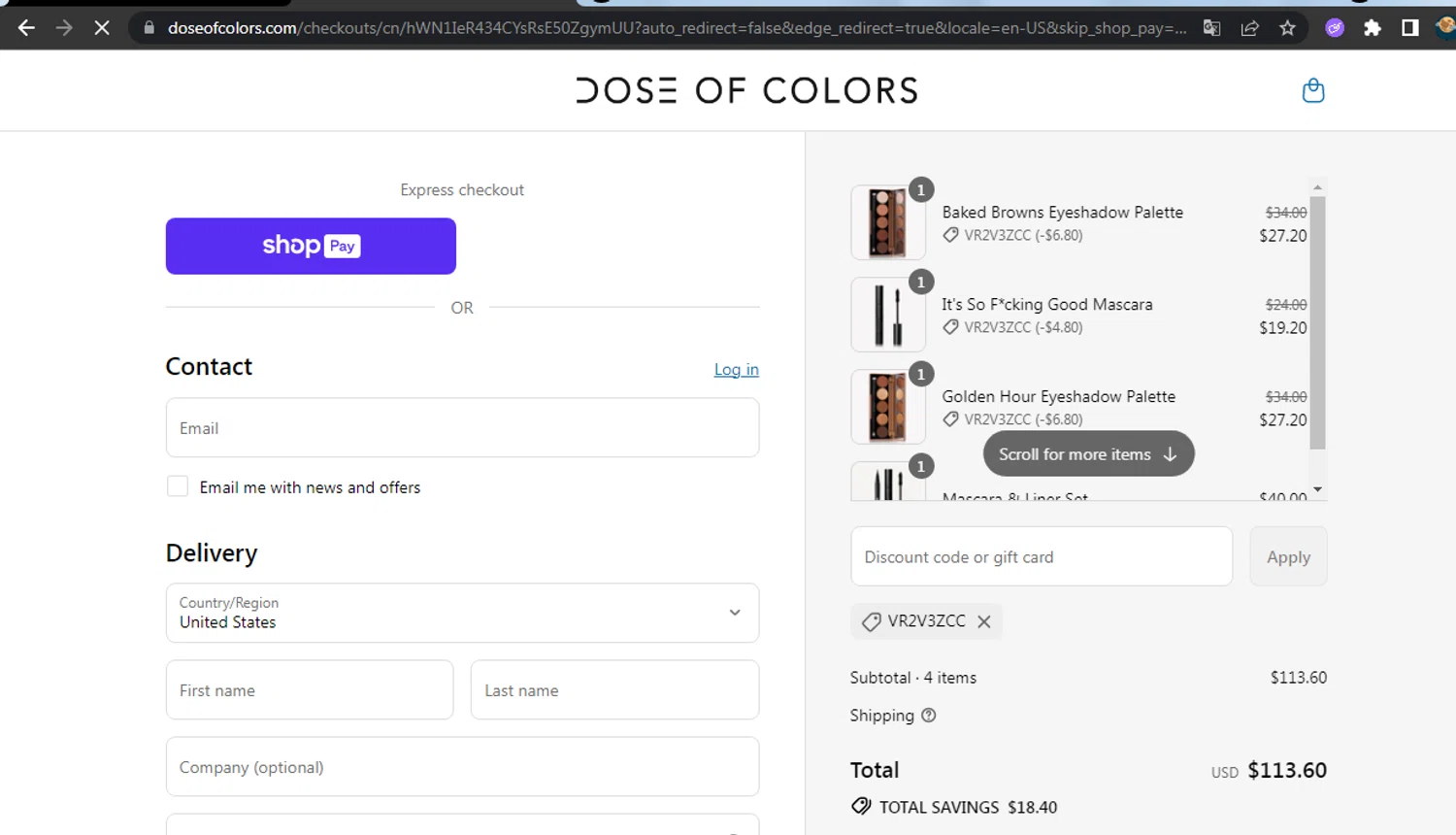Click the First name field
This screenshot has height=835, width=1456.
click(310, 689)
